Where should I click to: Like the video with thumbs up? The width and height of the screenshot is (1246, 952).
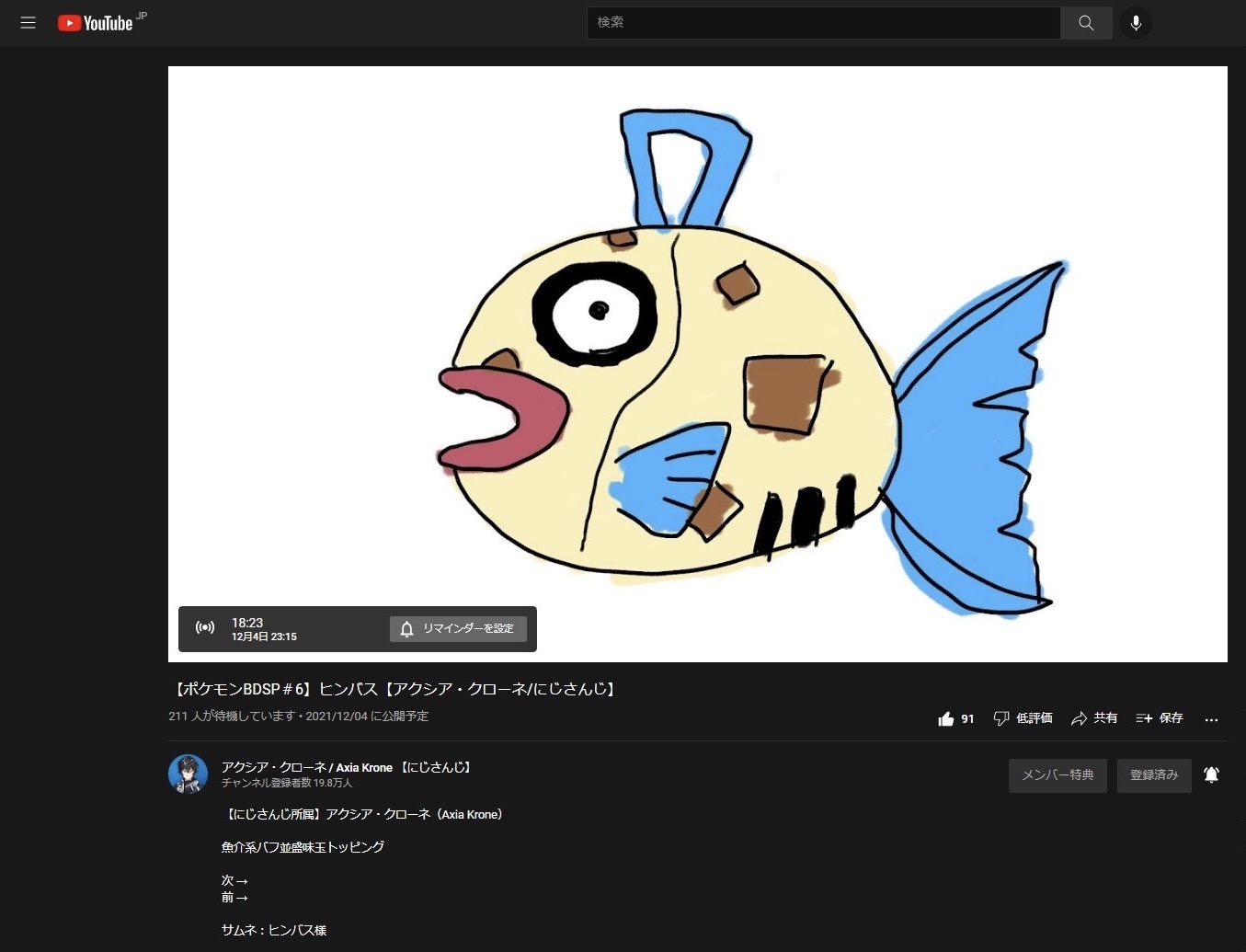click(x=946, y=718)
